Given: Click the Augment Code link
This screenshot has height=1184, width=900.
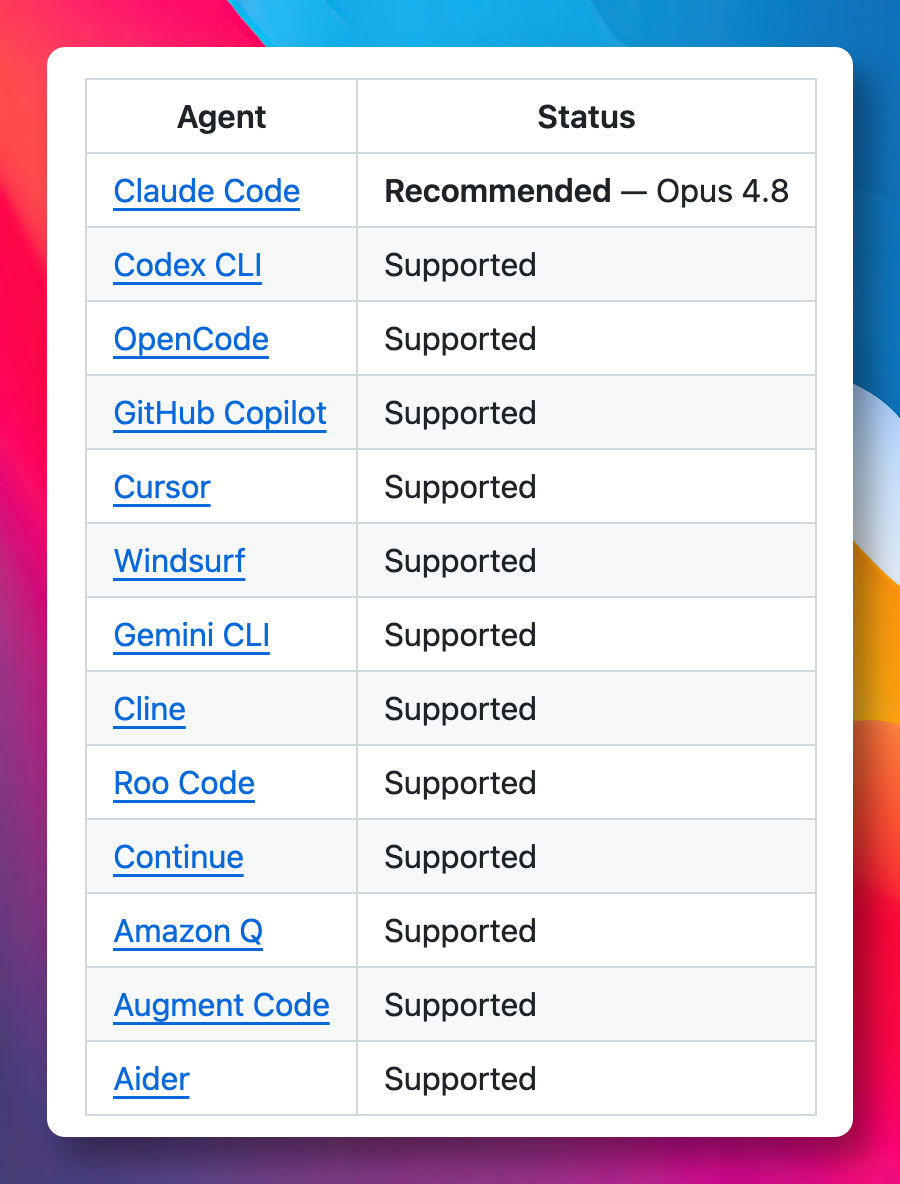Looking at the screenshot, I should click(221, 1005).
